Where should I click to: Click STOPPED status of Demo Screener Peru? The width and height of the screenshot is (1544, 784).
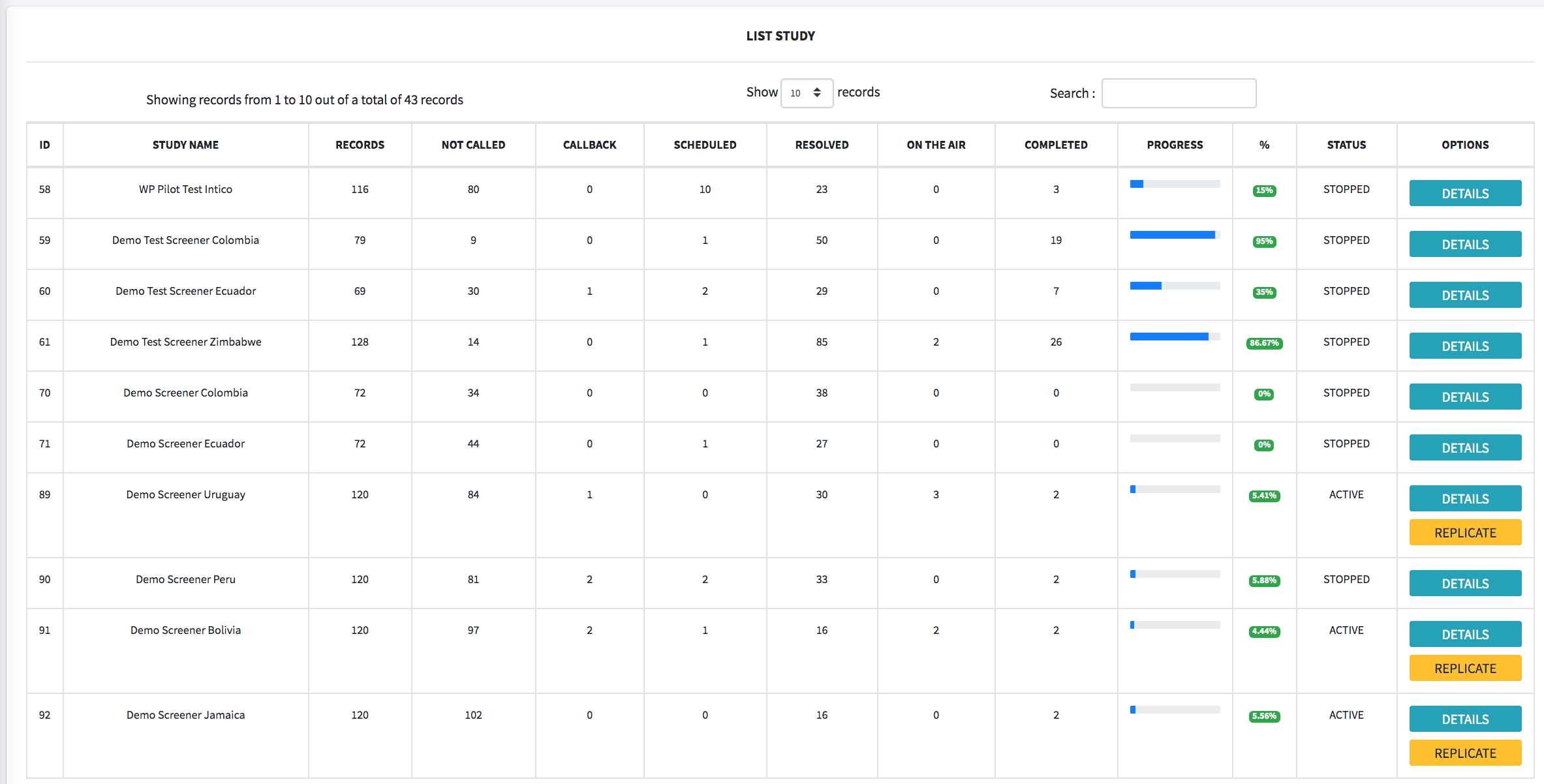(1346, 579)
